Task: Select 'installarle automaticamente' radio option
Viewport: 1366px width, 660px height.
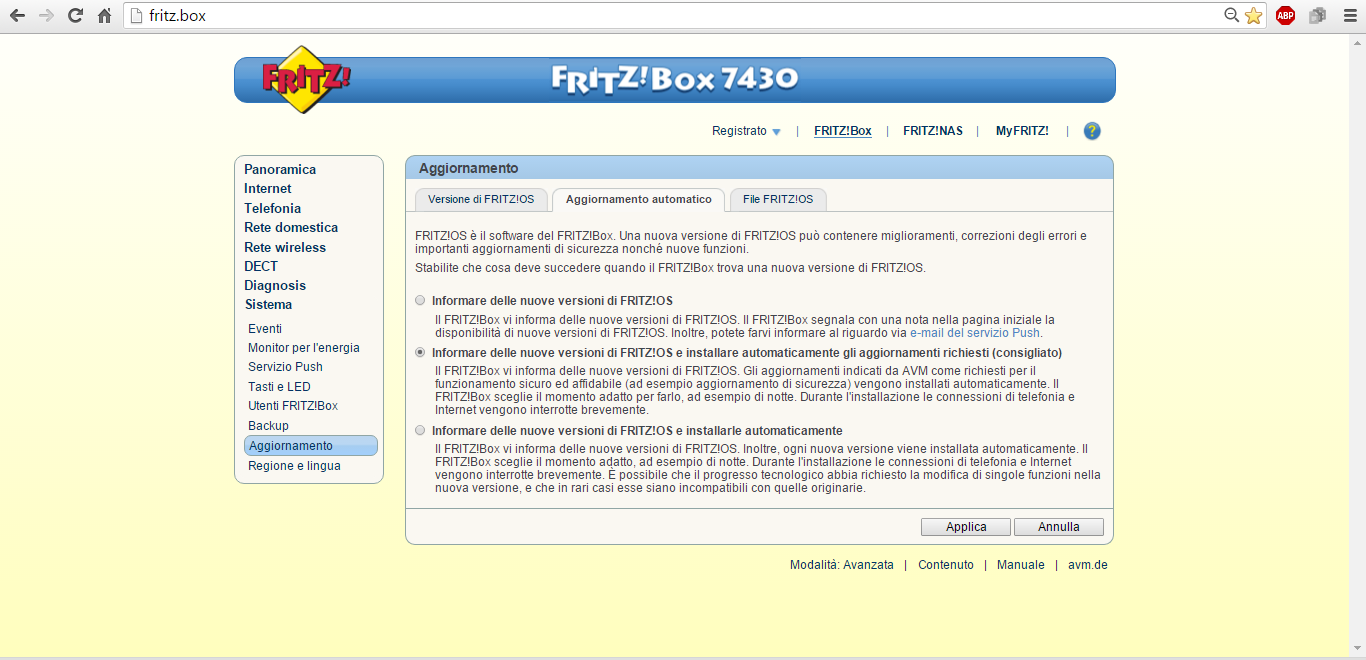Action: (420, 431)
